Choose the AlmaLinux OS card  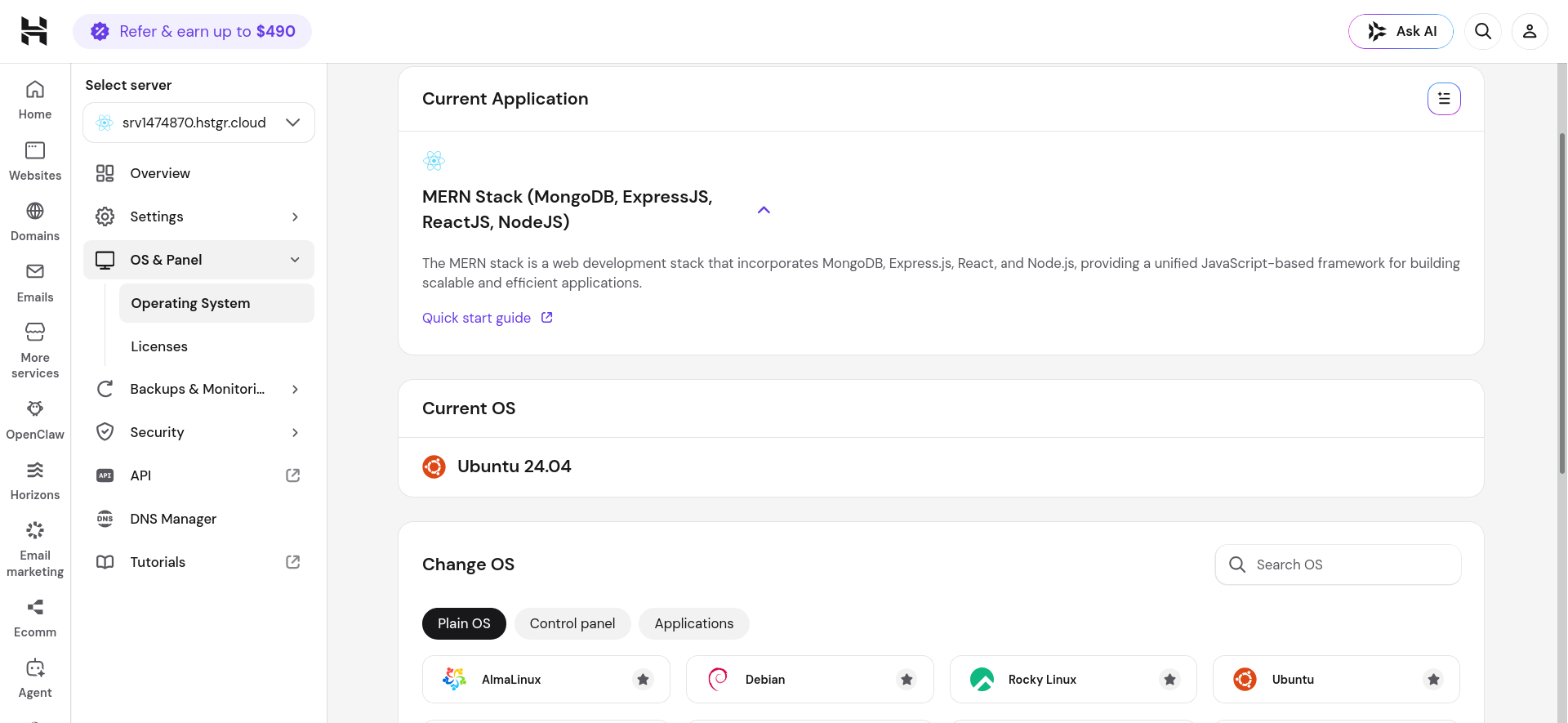click(546, 680)
